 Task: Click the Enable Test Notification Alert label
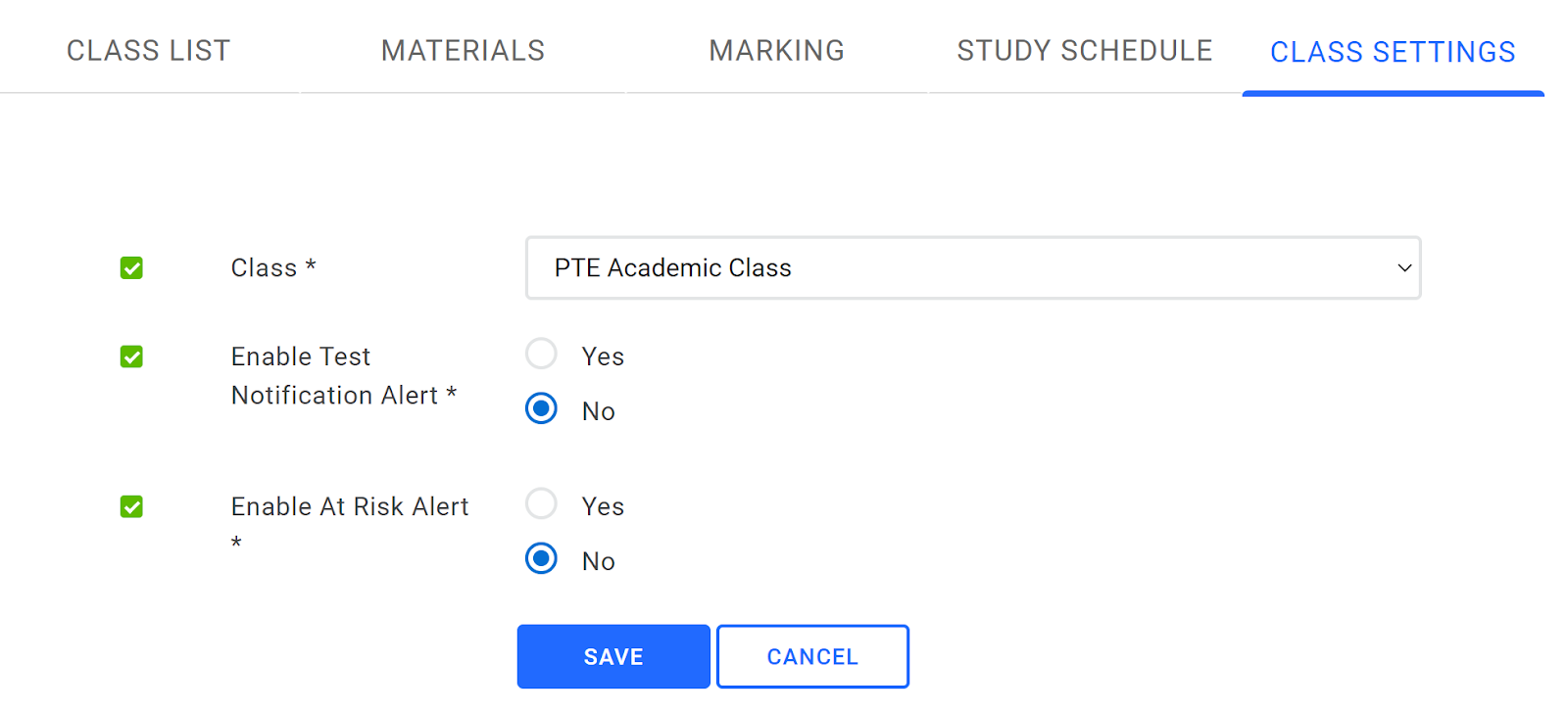point(344,375)
